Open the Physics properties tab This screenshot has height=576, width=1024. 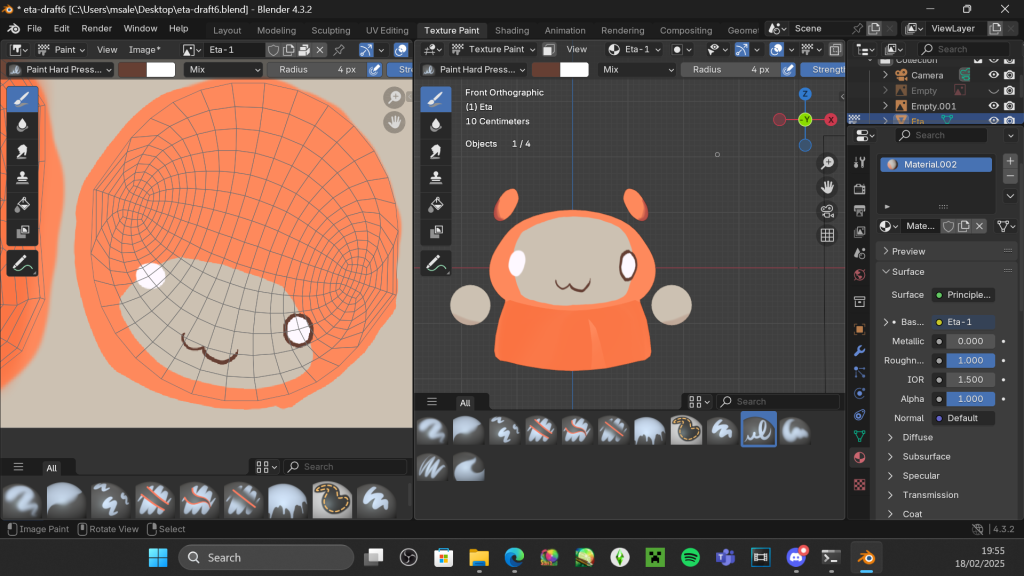tap(859, 393)
